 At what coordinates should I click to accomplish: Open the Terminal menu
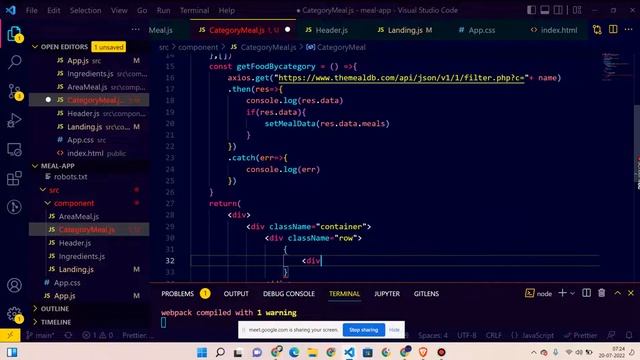pyautogui.click(x=194, y=11)
